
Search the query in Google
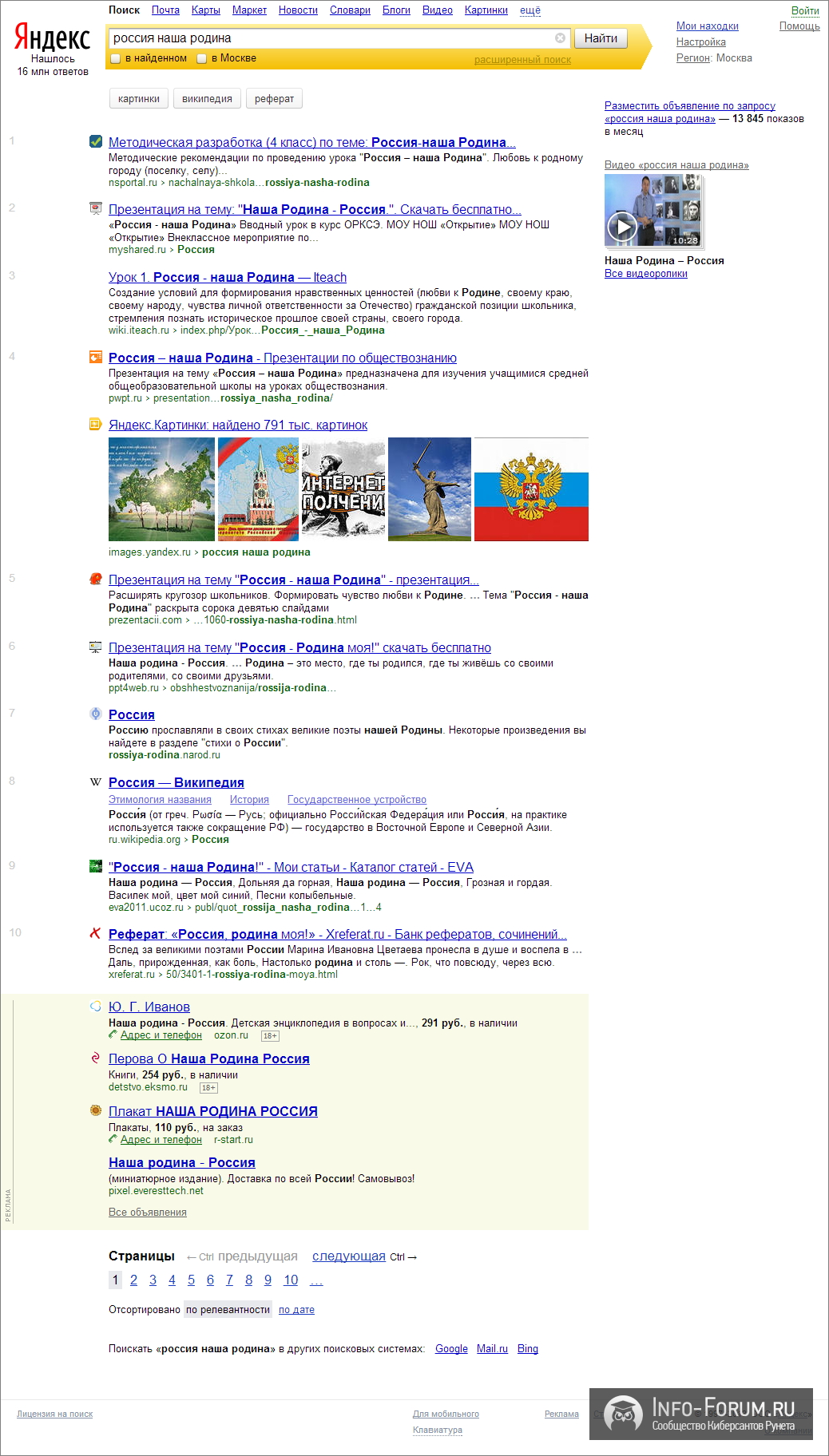coord(451,1349)
